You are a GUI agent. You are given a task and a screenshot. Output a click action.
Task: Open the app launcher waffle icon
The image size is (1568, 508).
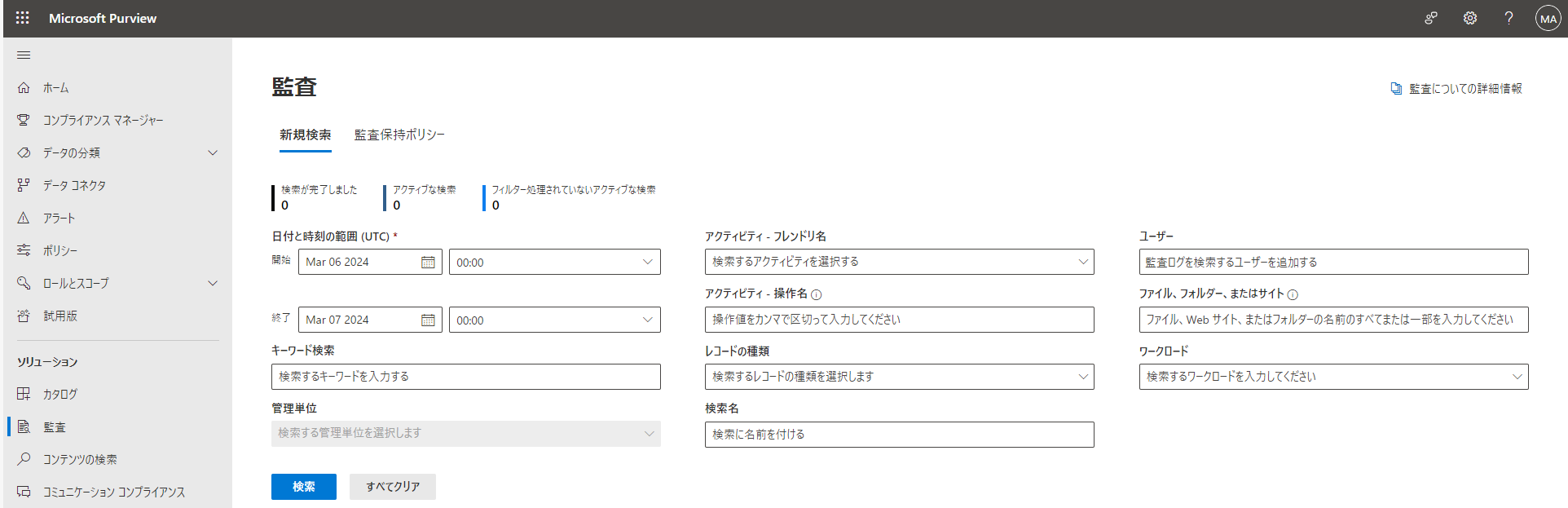(23, 18)
